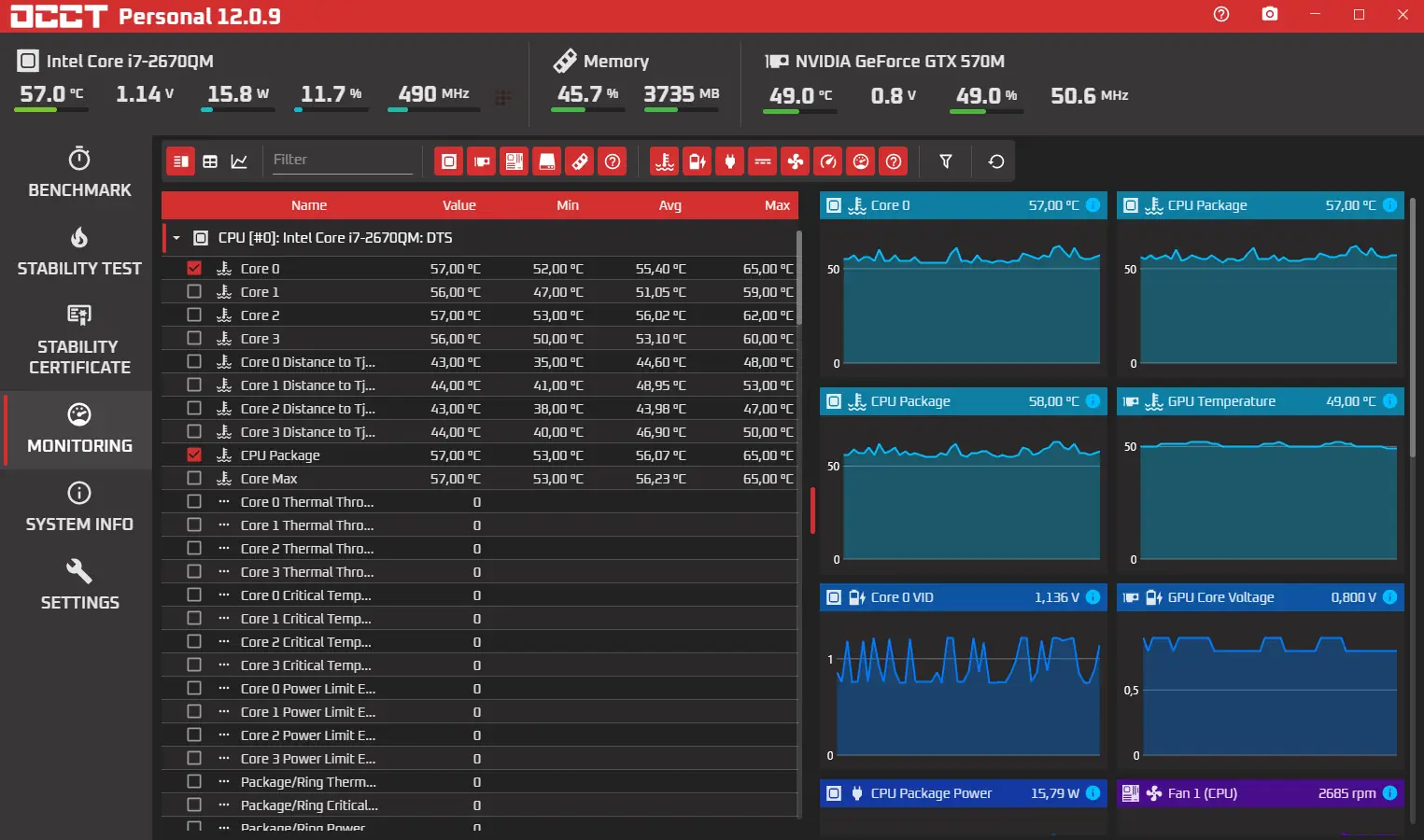Click the Core Max average value 56,23 °C
1424x840 pixels.
click(x=660, y=478)
